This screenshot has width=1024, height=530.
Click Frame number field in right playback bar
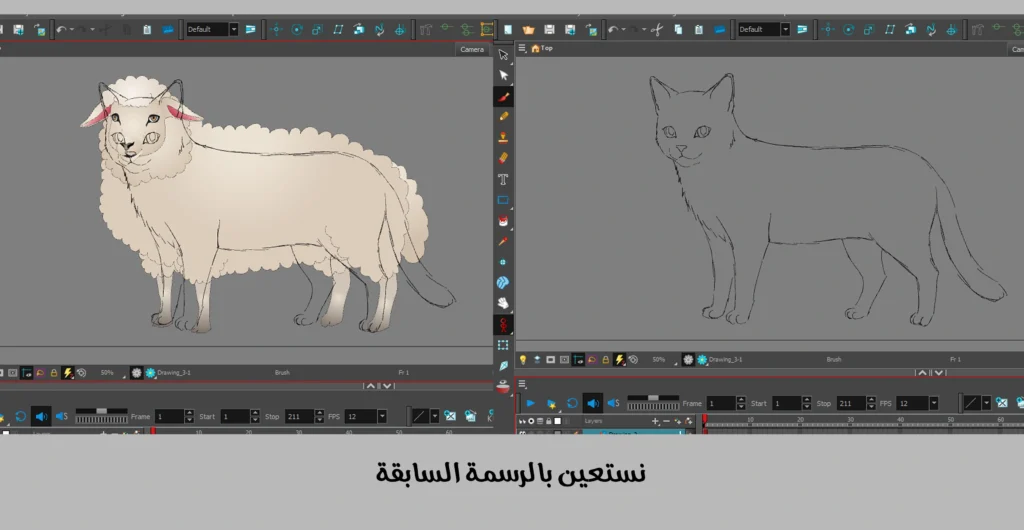point(721,403)
